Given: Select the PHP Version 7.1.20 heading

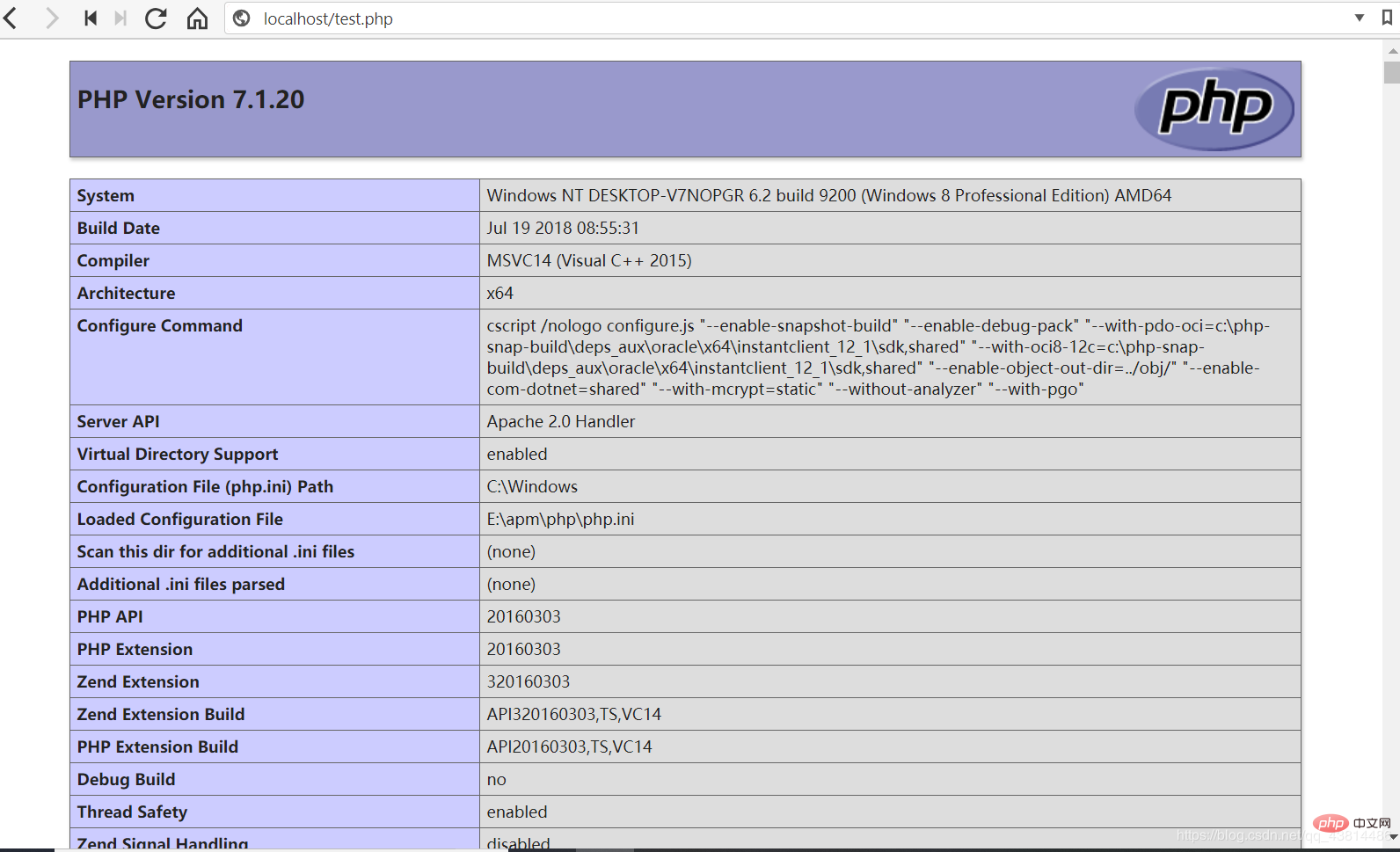Looking at the screenshot, I should coord(191,99).
